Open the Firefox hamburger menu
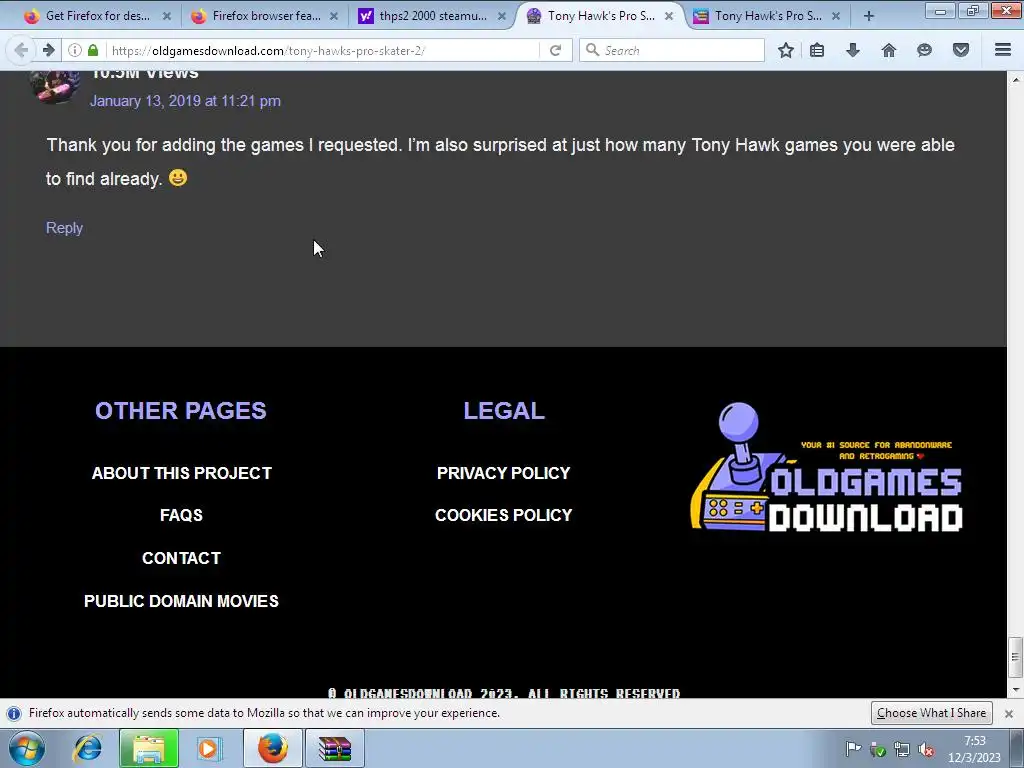The height and width of the screenshot is (768, 1024). 1003,50
